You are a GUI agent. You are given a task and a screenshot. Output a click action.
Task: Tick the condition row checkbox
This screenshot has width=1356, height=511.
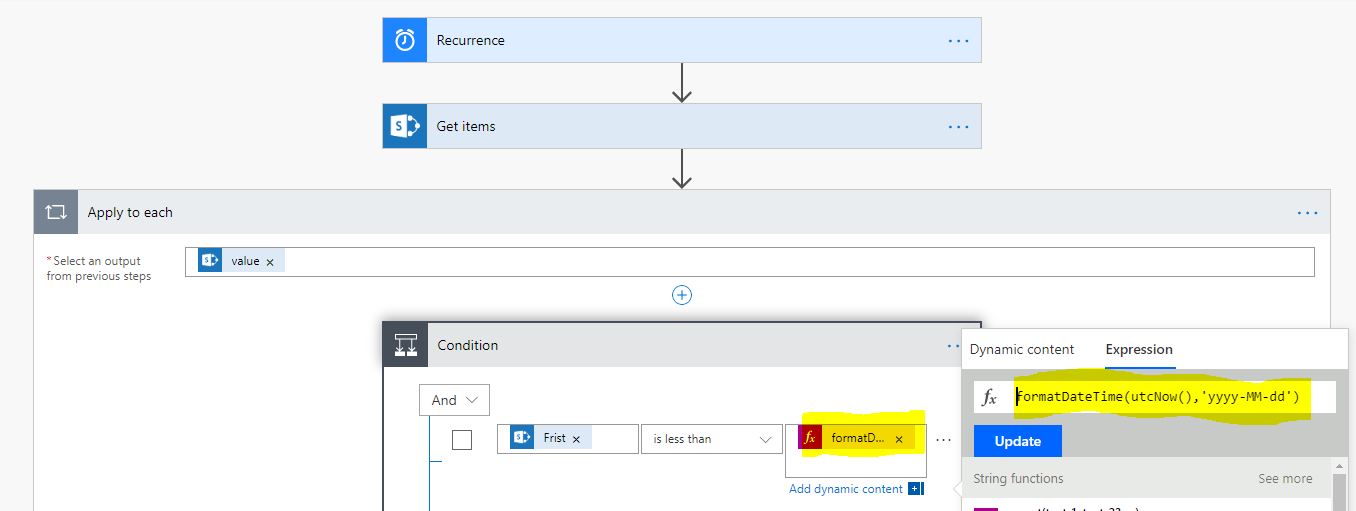pyautogui.click(x=462, y=439)
